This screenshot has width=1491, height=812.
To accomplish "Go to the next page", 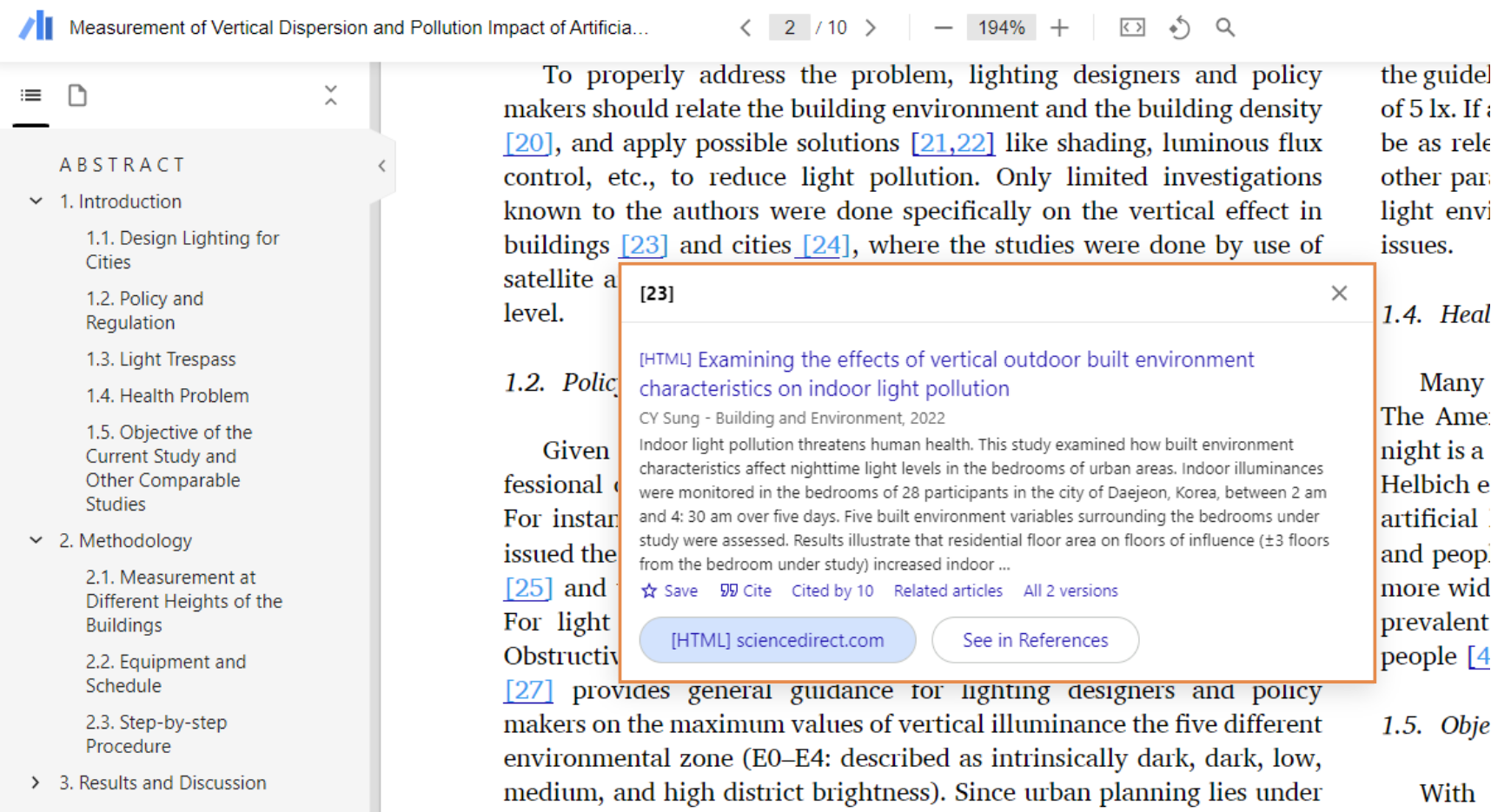I will coord(871,27).
